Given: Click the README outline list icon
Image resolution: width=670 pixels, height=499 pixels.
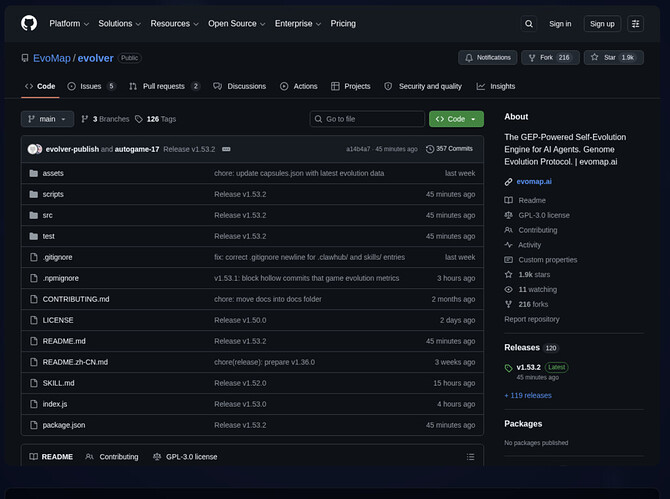Looking at the screenshot, I should pos(470,457).
